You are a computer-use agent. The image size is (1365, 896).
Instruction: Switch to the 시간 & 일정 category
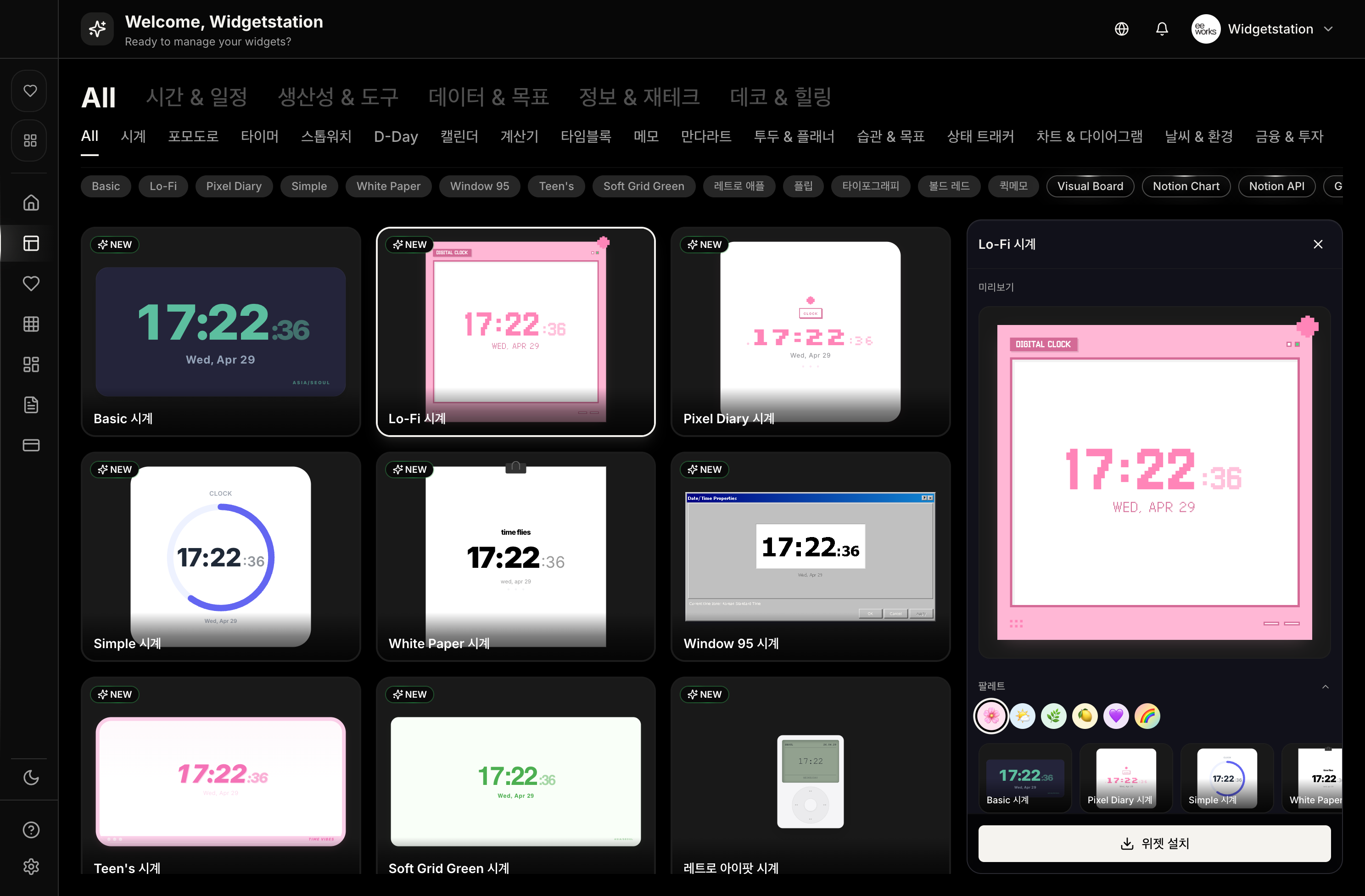coord(197,97)
